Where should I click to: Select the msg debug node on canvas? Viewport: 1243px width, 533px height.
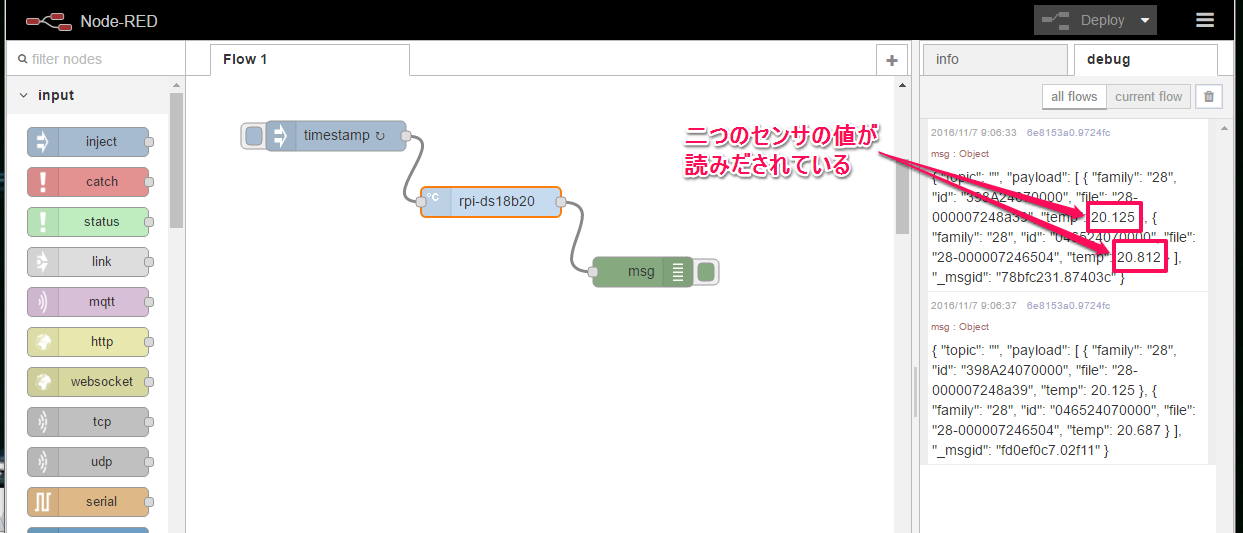tap(642, 271)
